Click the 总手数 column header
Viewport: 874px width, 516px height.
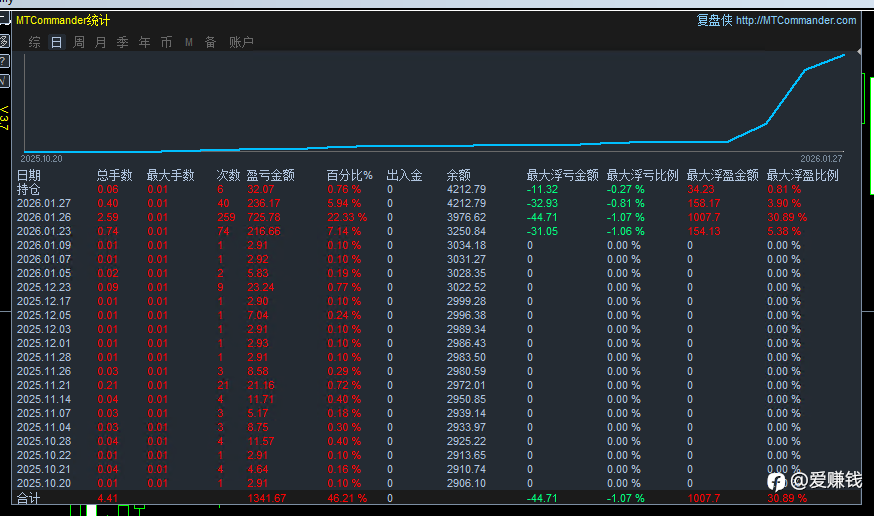tap(114, 176)
